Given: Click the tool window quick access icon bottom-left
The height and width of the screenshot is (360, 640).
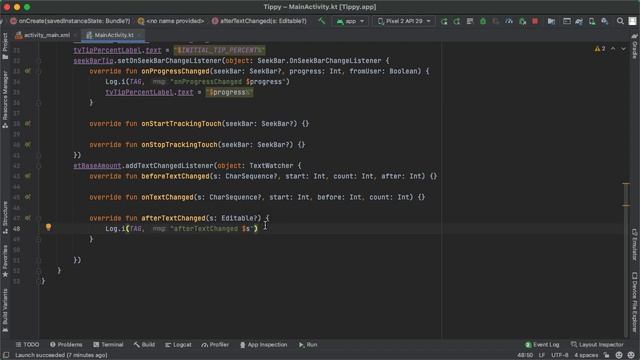Looking at the screenshot, I should click(x=6, y=355).
